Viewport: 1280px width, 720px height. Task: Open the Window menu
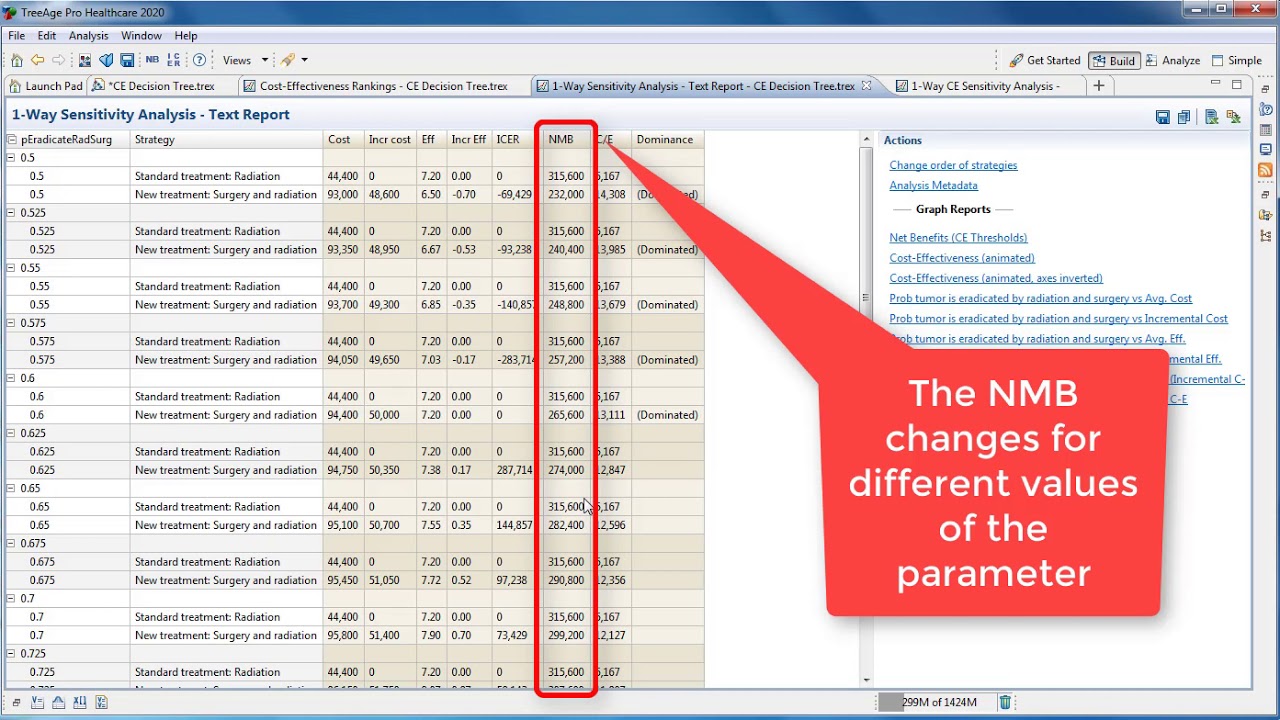click(141, 36)
